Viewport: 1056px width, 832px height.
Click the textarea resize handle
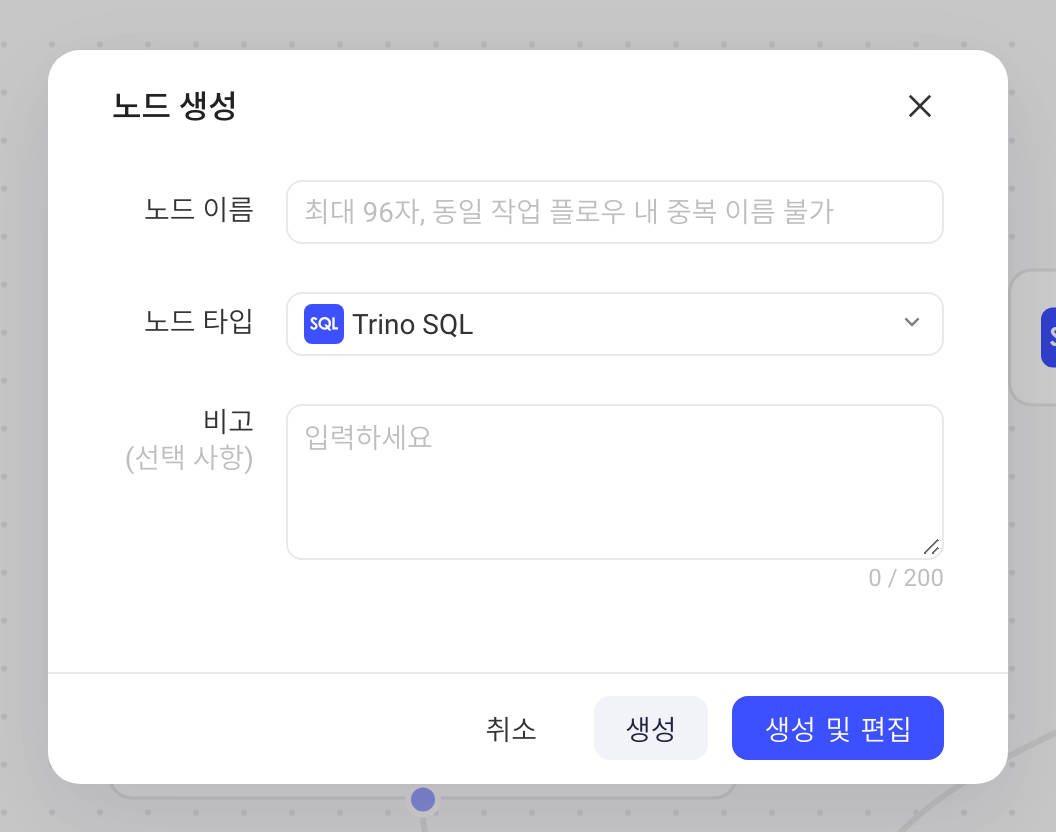[931, 547]
